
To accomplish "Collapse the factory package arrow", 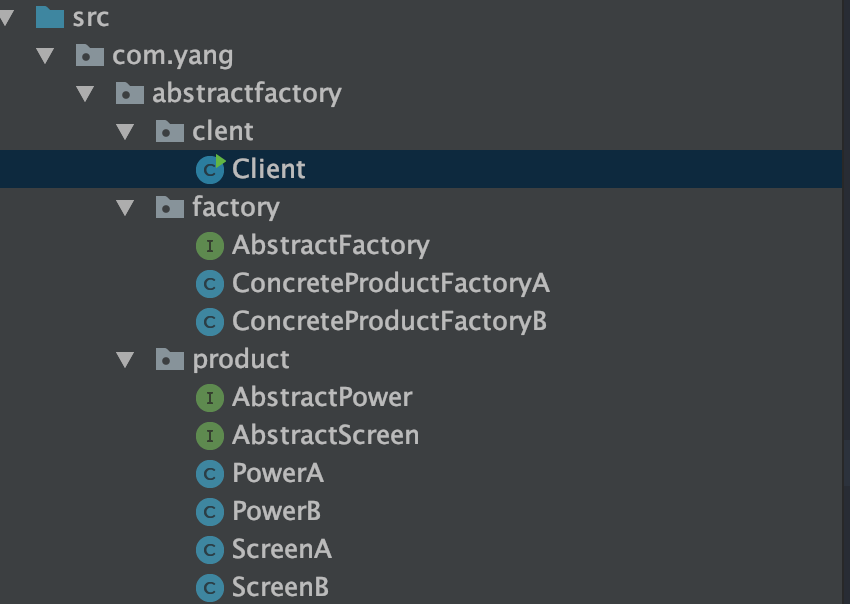I will coord(125,207).
